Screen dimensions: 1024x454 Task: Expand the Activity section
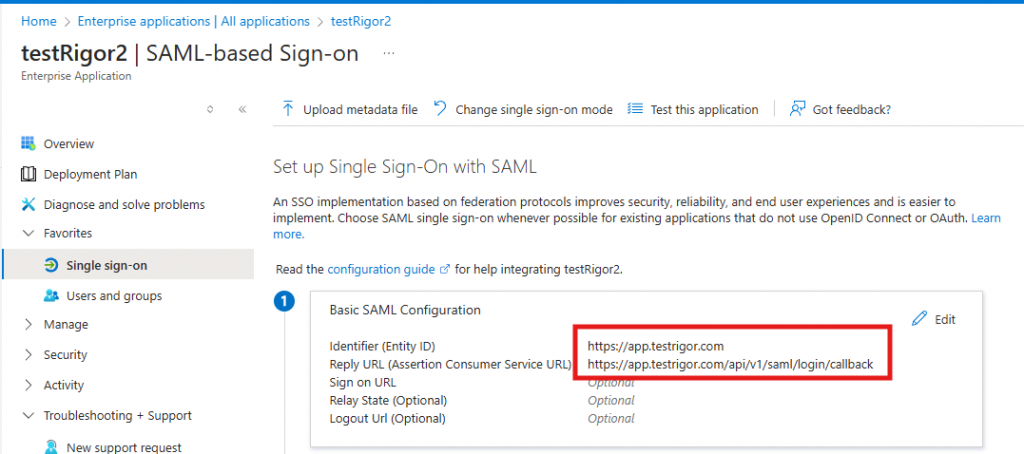point(27,385)
